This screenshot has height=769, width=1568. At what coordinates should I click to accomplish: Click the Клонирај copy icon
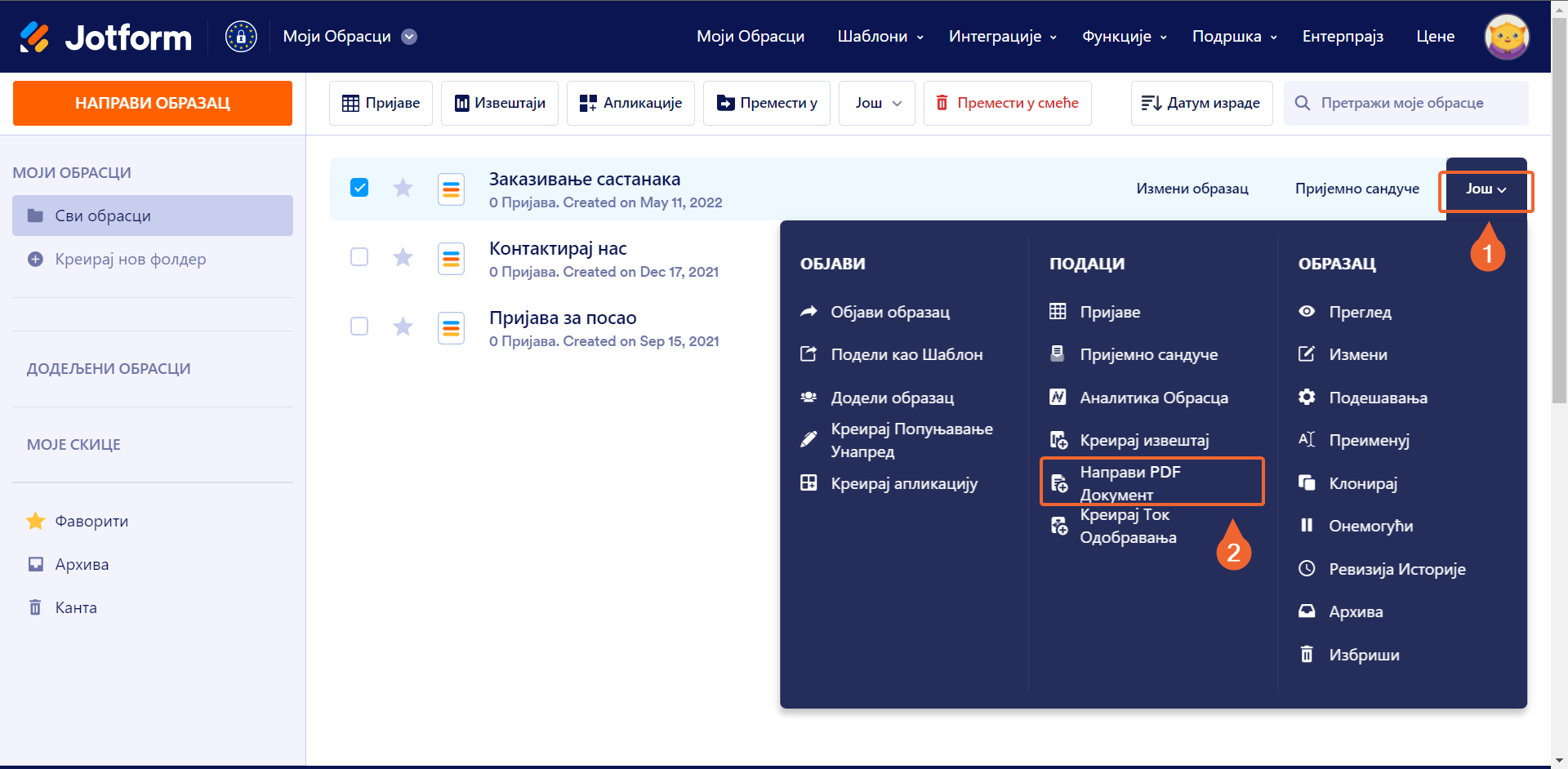(x=1307, y=482)
